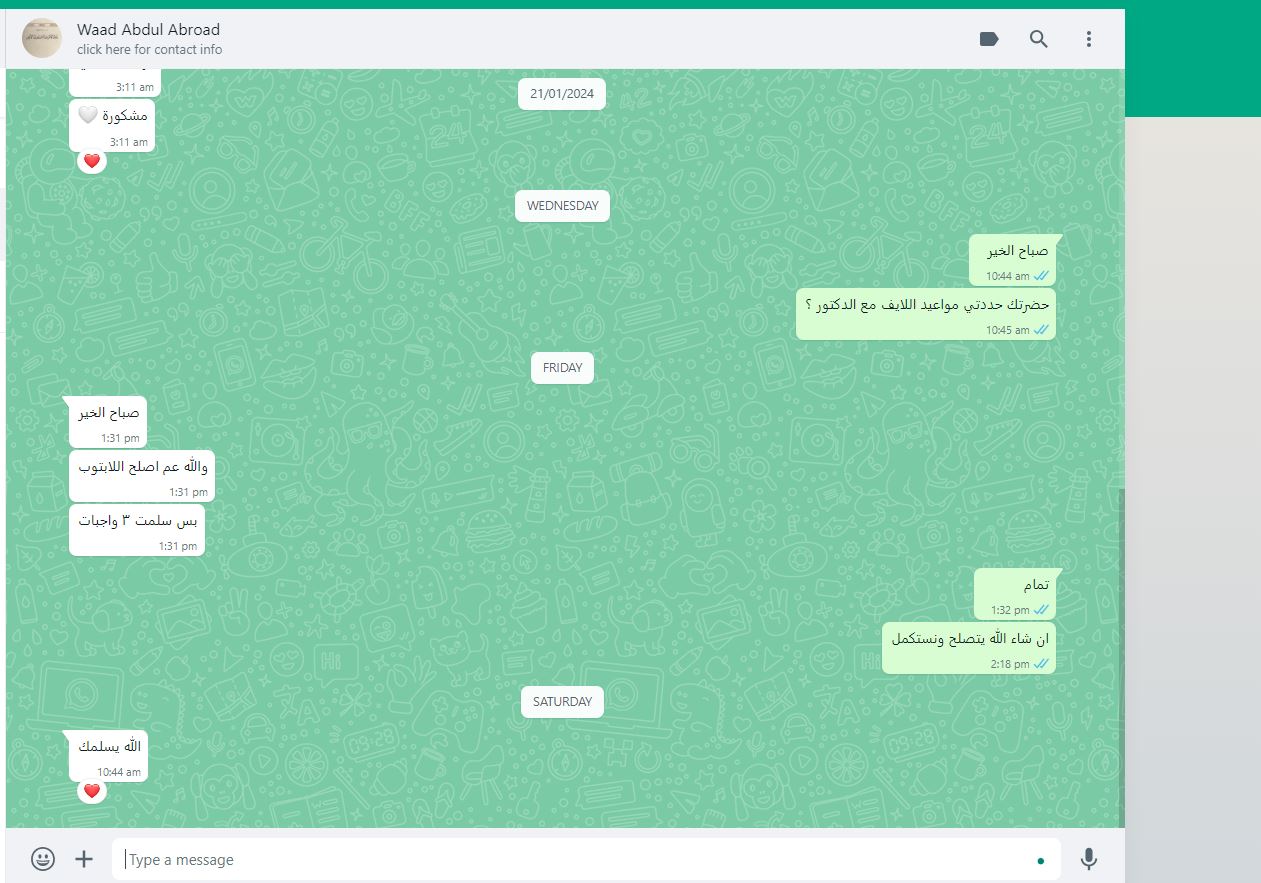
Task: Click the read receipt ticks at 10:45 am
Action: point(1041,330)
